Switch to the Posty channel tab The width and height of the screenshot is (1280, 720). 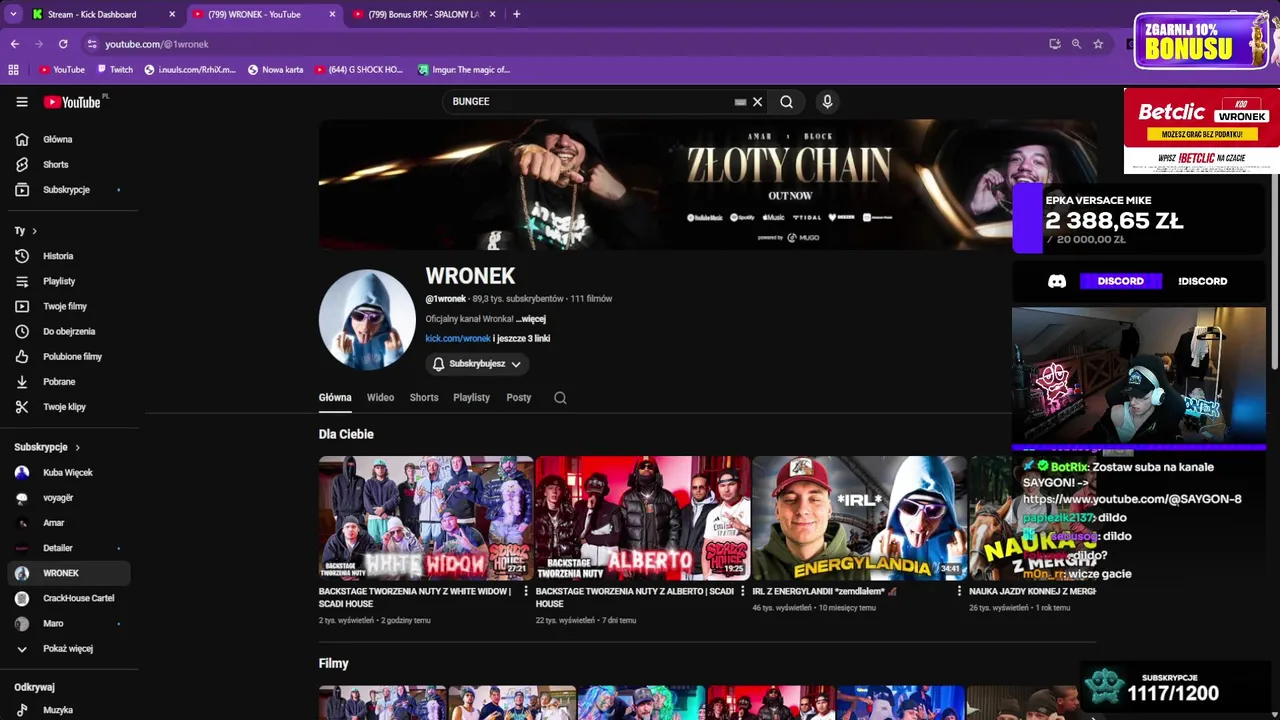click(518, 398)
